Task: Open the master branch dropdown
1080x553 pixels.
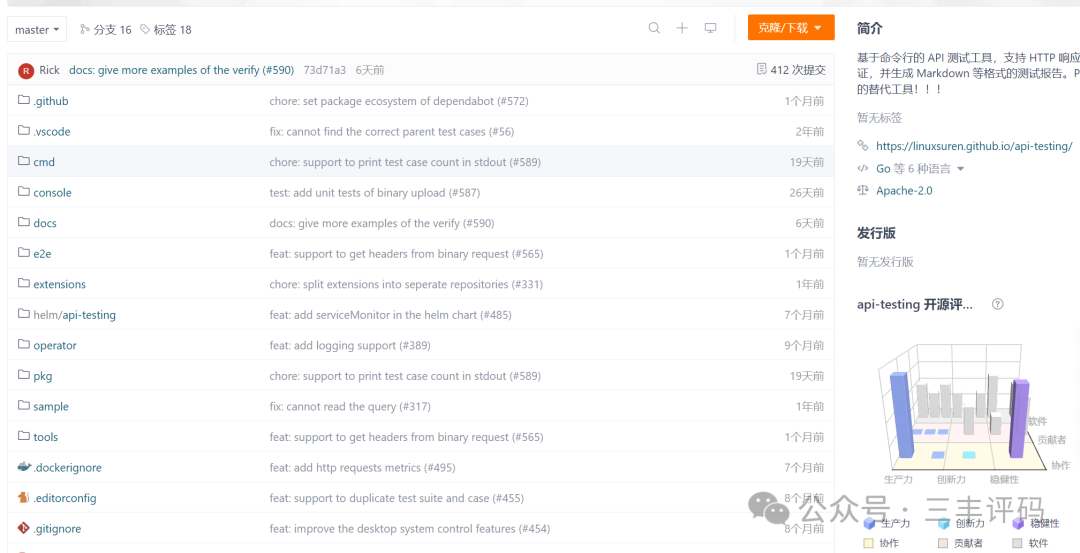Action: point(37,30)
